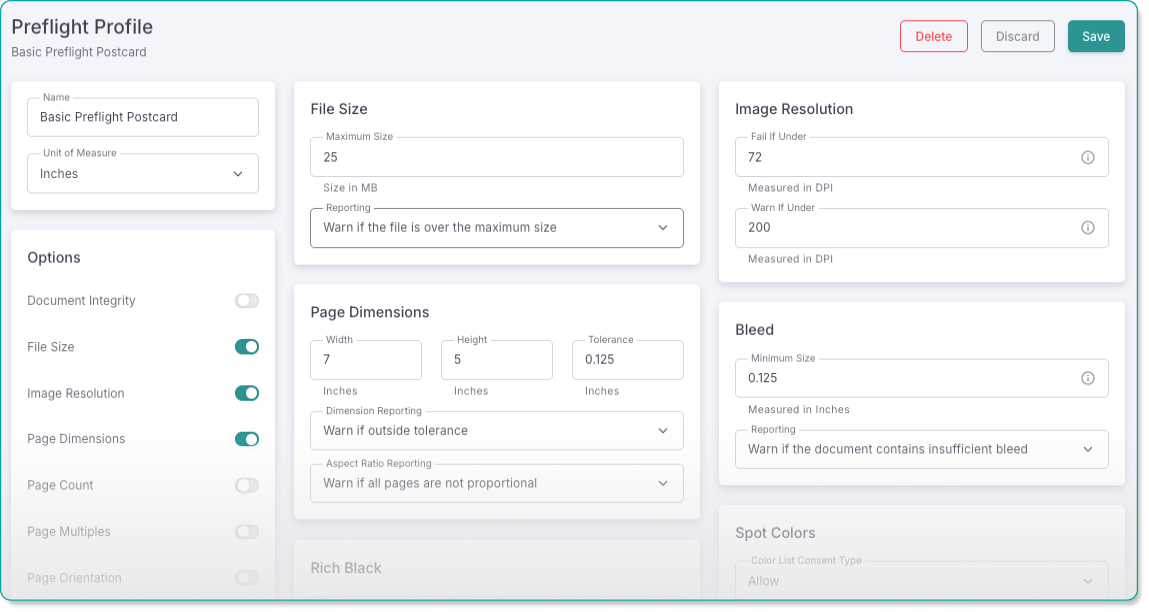Open the Unit of Measure dropdown
The height and width of the screenshot is (612, 1149).
(143, 174)
